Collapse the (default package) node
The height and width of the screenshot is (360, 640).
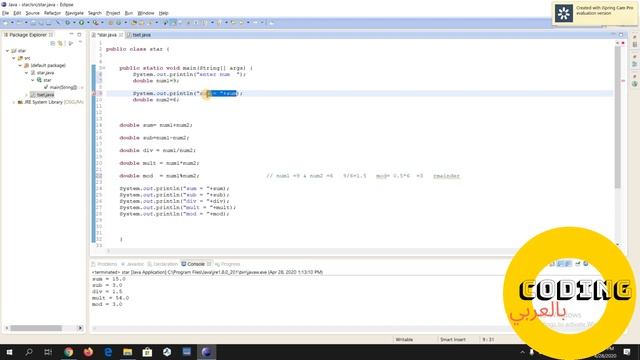20,65
